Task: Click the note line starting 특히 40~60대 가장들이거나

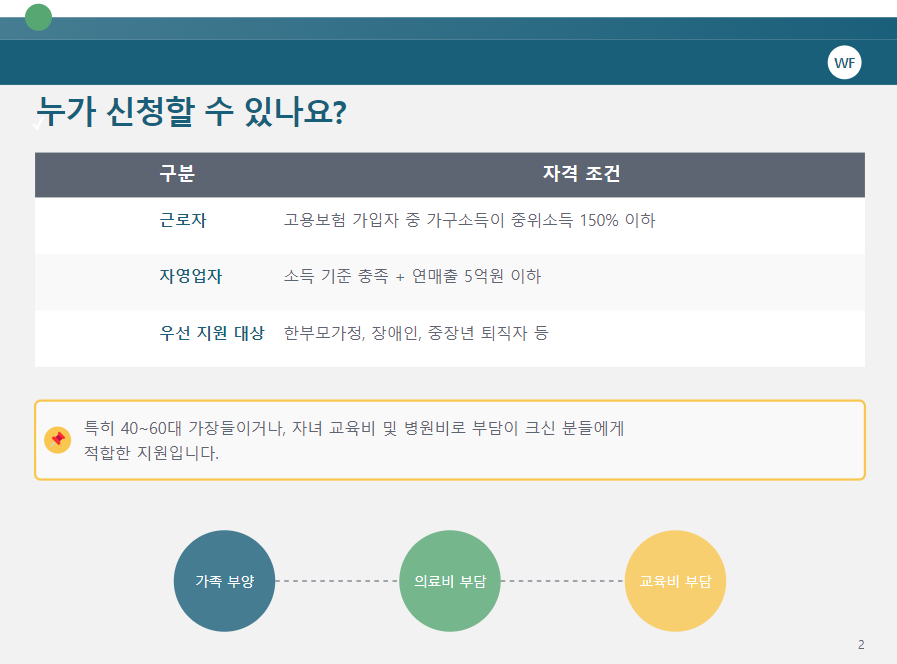Action: pos(354,428)
